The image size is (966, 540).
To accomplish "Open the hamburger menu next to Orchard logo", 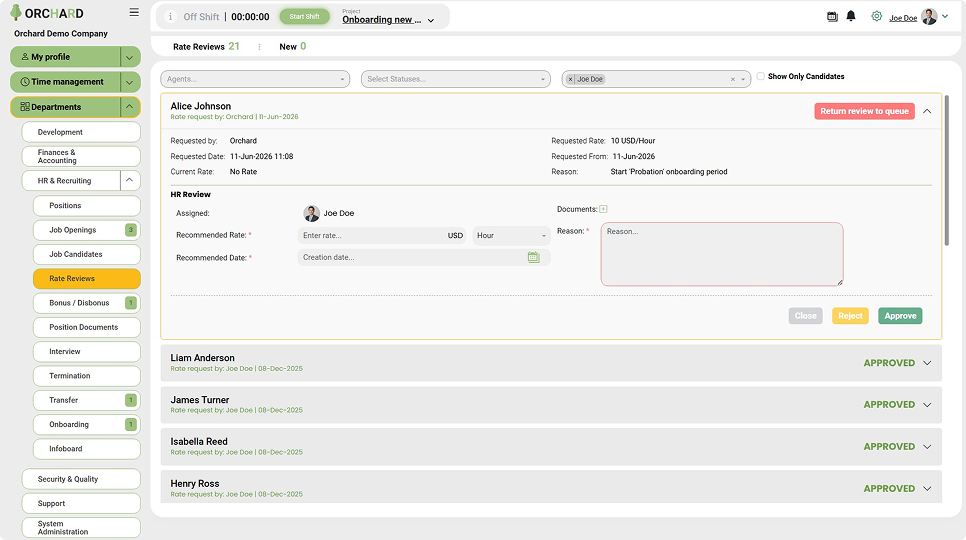I will coord(134,12).
